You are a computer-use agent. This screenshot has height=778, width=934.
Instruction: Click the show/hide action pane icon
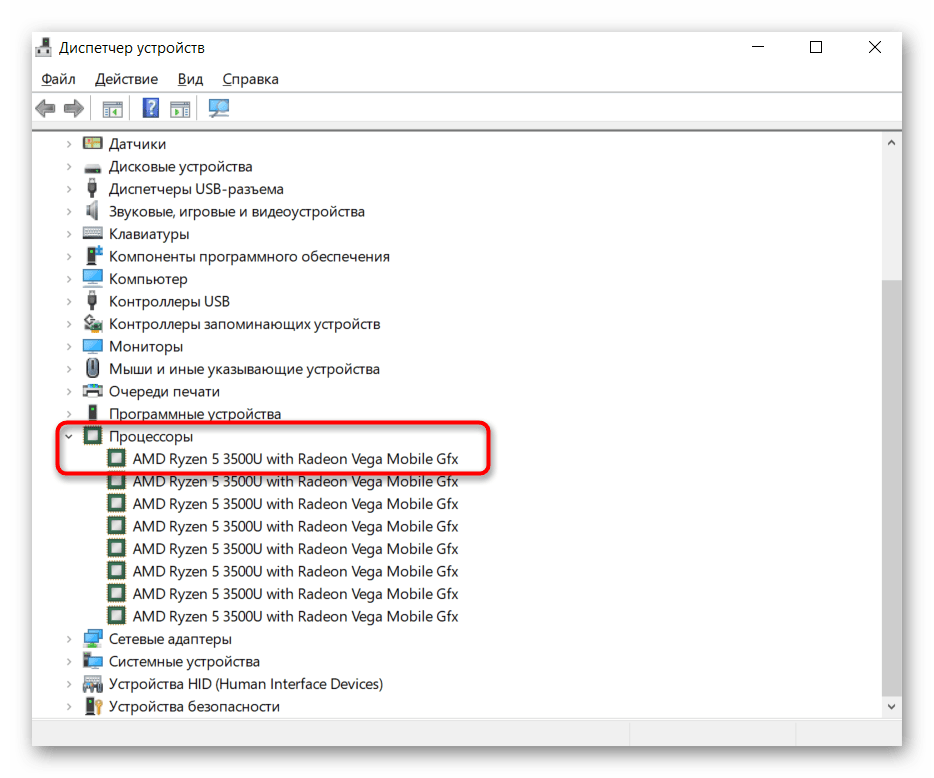(x=180, y=108)
